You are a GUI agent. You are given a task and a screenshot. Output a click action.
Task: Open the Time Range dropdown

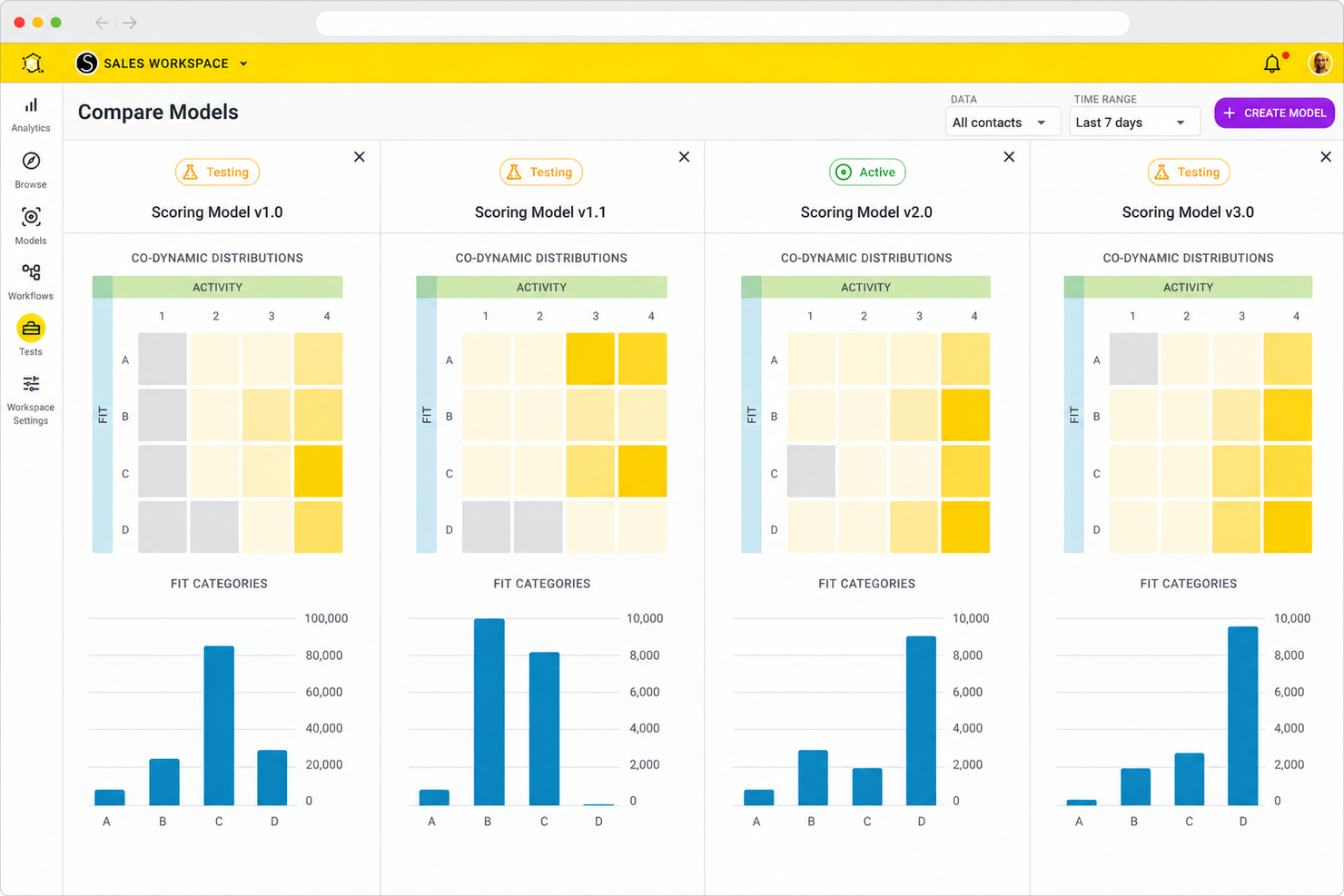click(x=1134, y=123)
